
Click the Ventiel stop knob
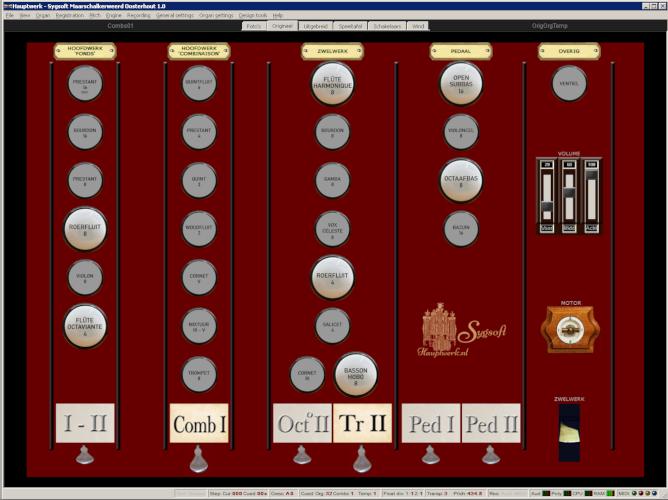[569, 84]
